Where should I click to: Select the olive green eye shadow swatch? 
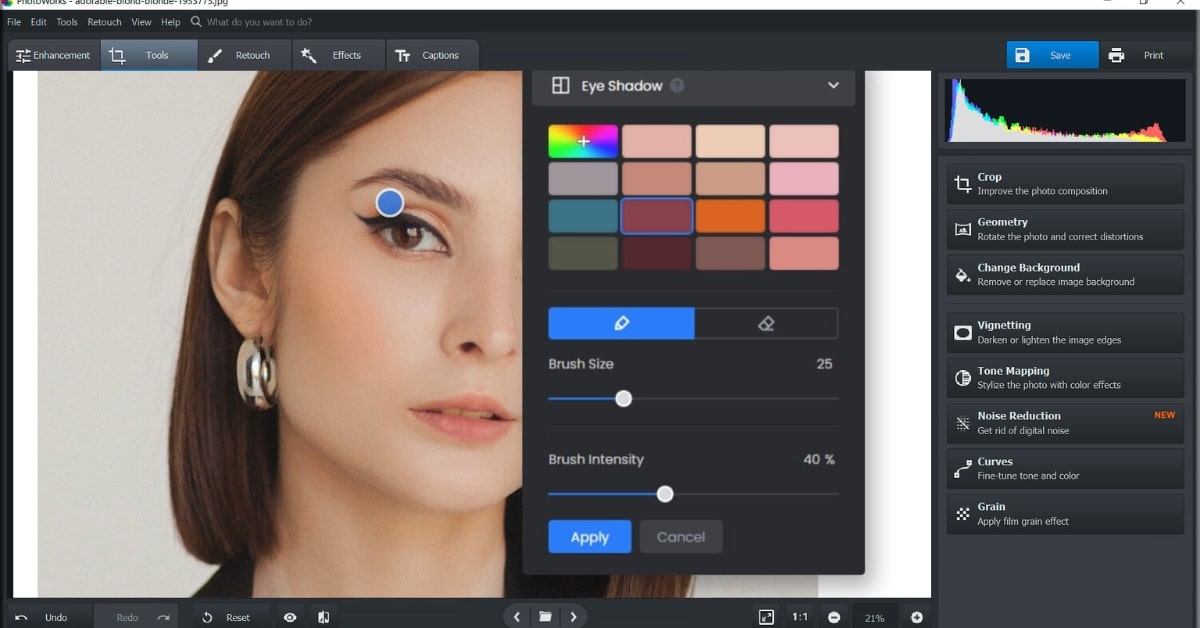coord(583,253)
